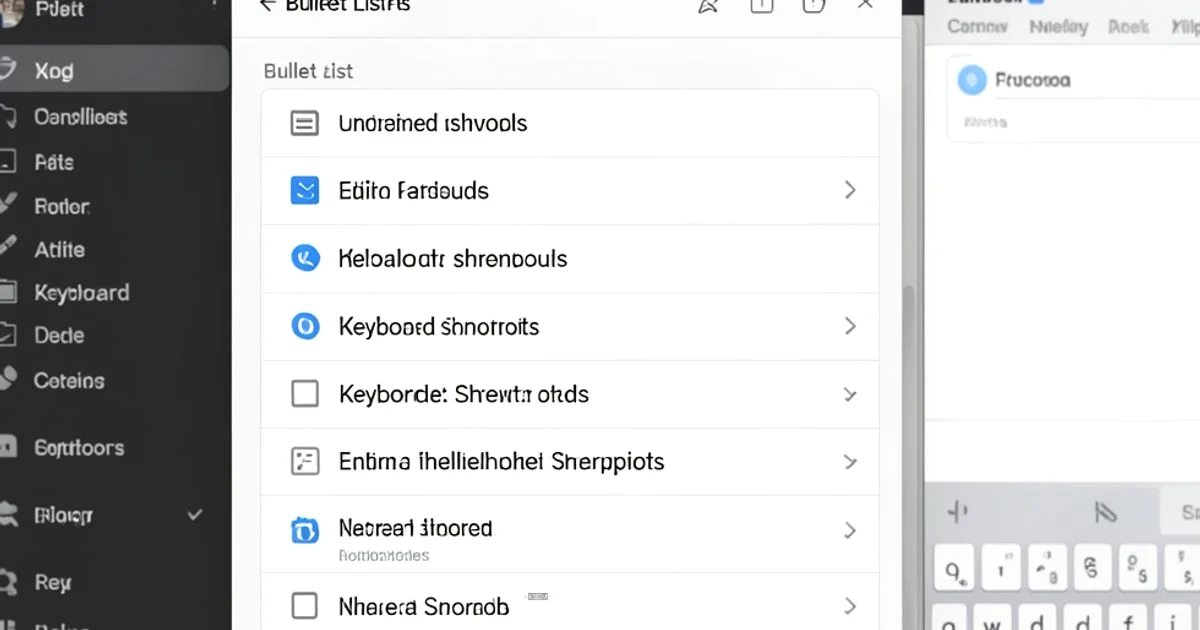1200x630 pixels.
Task: Click the blue envelope icon beside Edito Fardouds
Action: [x=305, y=190]
